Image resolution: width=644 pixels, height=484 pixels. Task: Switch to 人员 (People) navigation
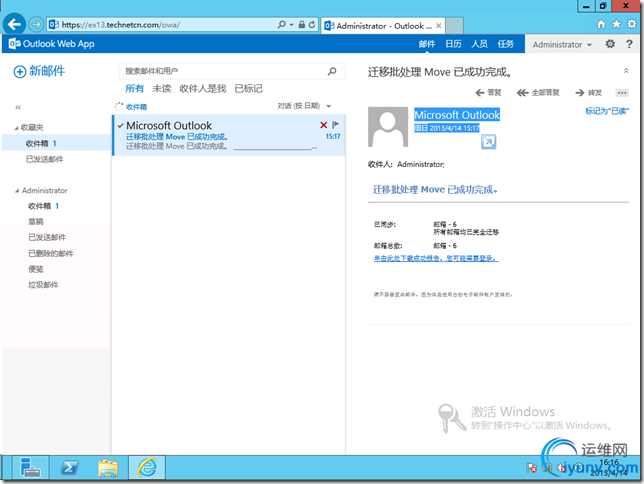pyautogui.click(x=479, y=44)
